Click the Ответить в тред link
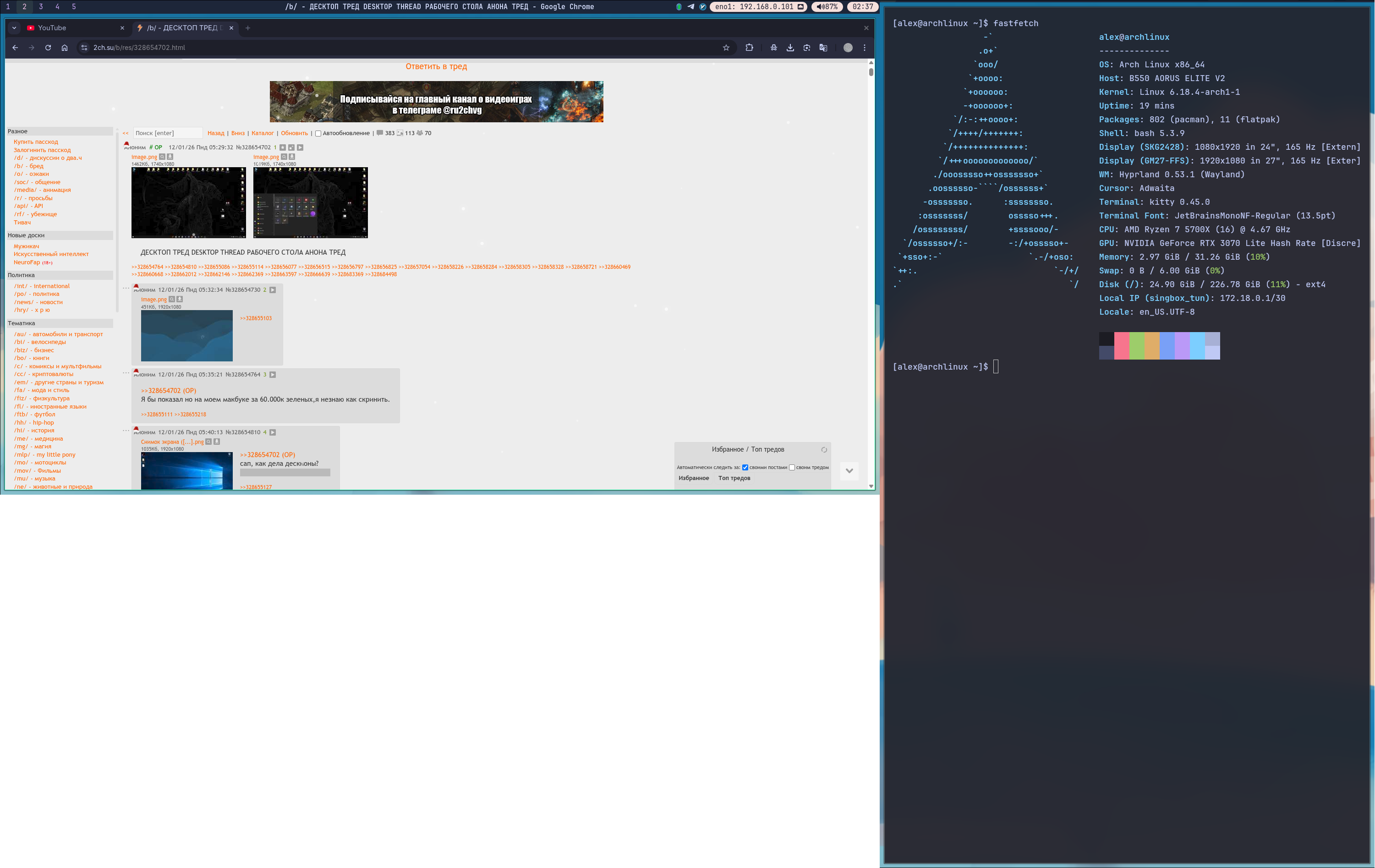 (x=436, y=67)
